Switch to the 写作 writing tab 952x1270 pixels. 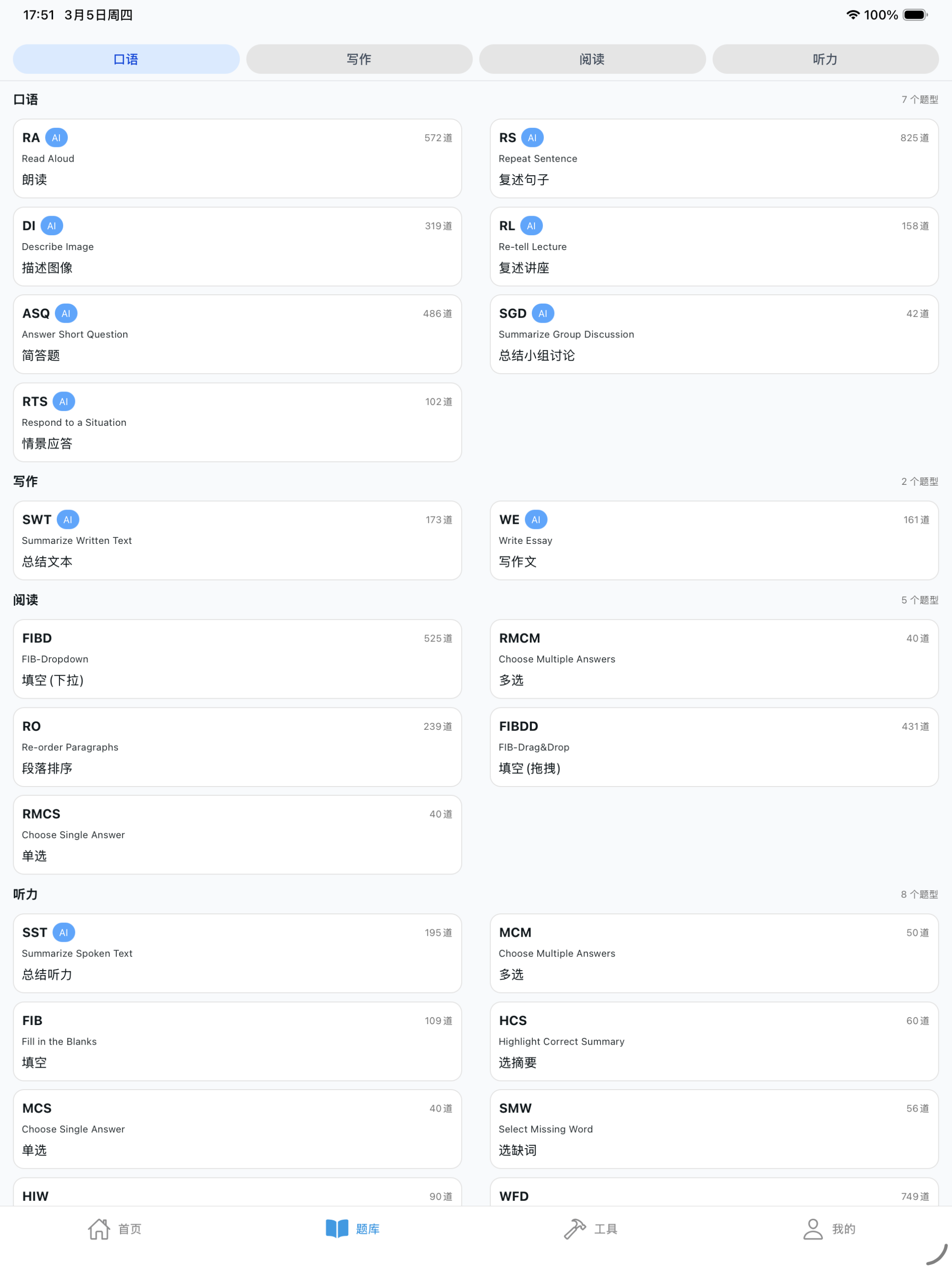[x=359, y=59]
